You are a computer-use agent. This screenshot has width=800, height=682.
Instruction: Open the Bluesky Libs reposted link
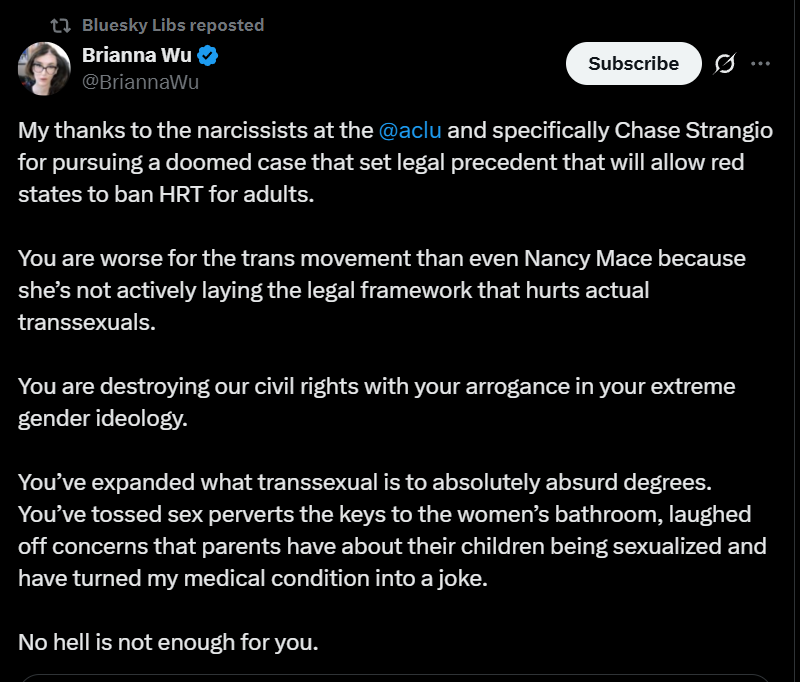(173, 25)
